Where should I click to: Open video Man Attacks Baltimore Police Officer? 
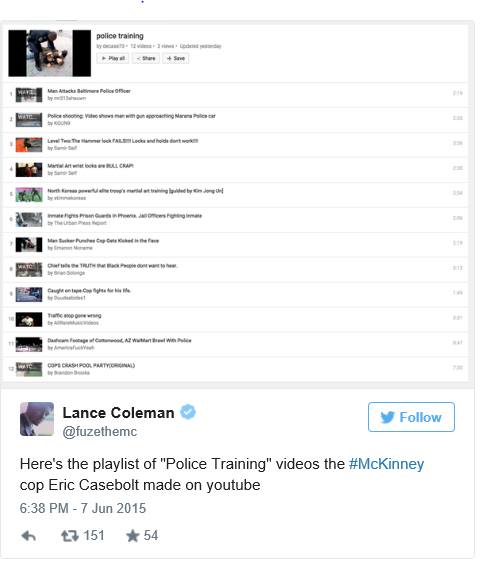pos(89,91)
